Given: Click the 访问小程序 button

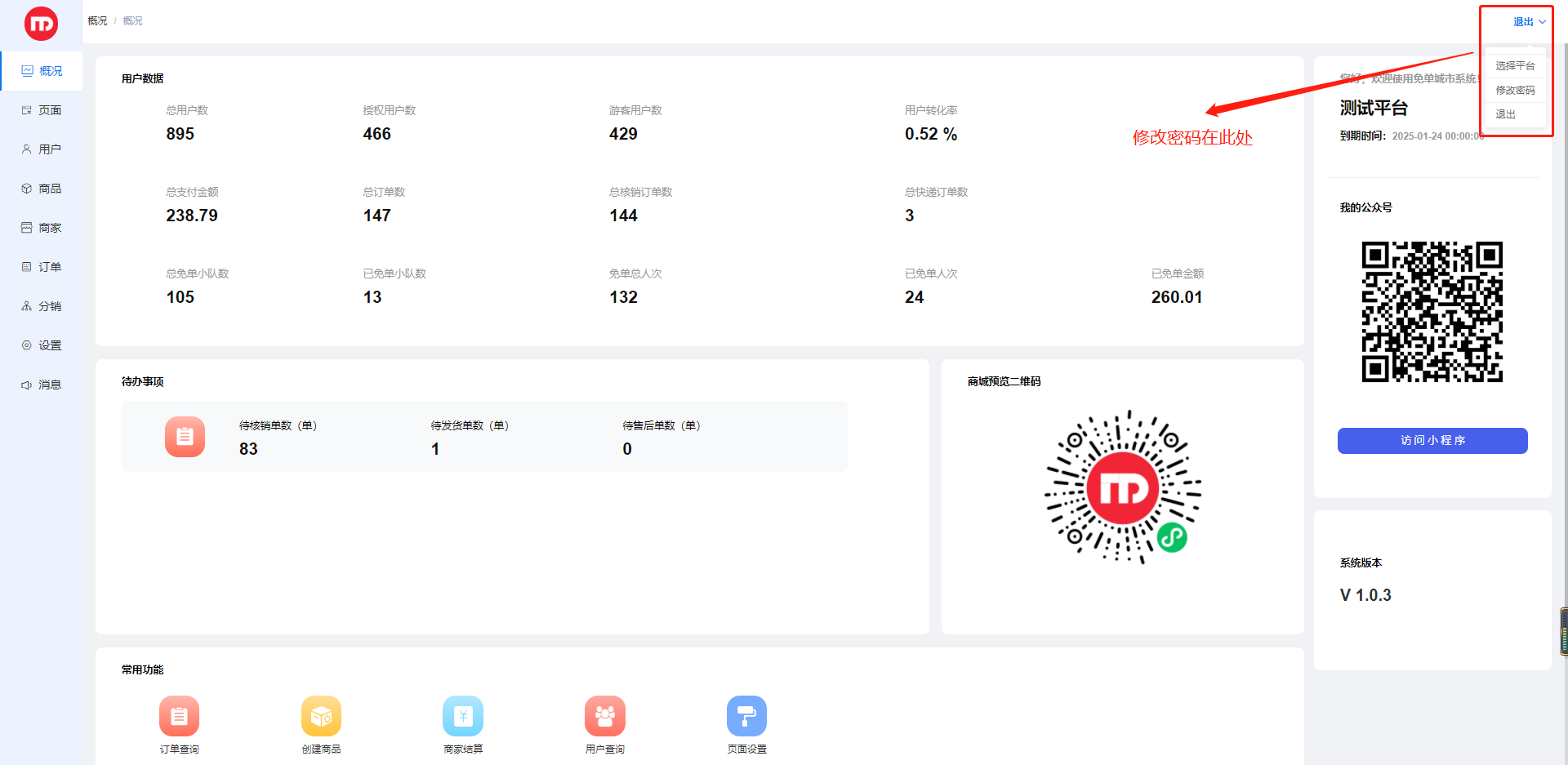Looking at the screenshot, I should tap(1432, 441).
